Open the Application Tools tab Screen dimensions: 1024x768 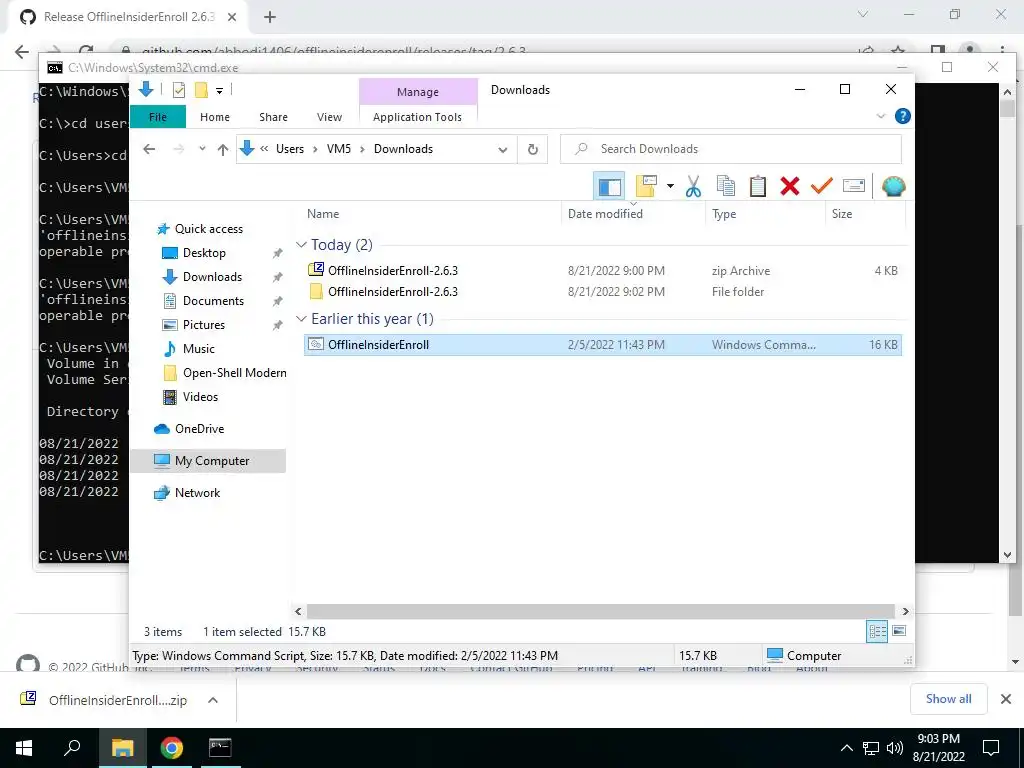(417, 117)
